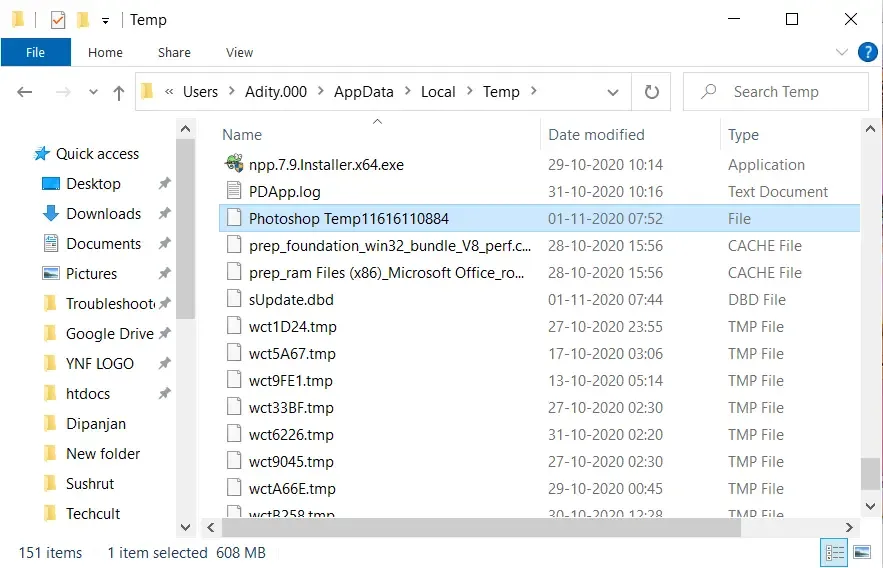Image resolution: width=883 pixels, height=568 pixels.
Task: Click the Search Temp input field
Action: pyautogui.click(x=776, y=92)
